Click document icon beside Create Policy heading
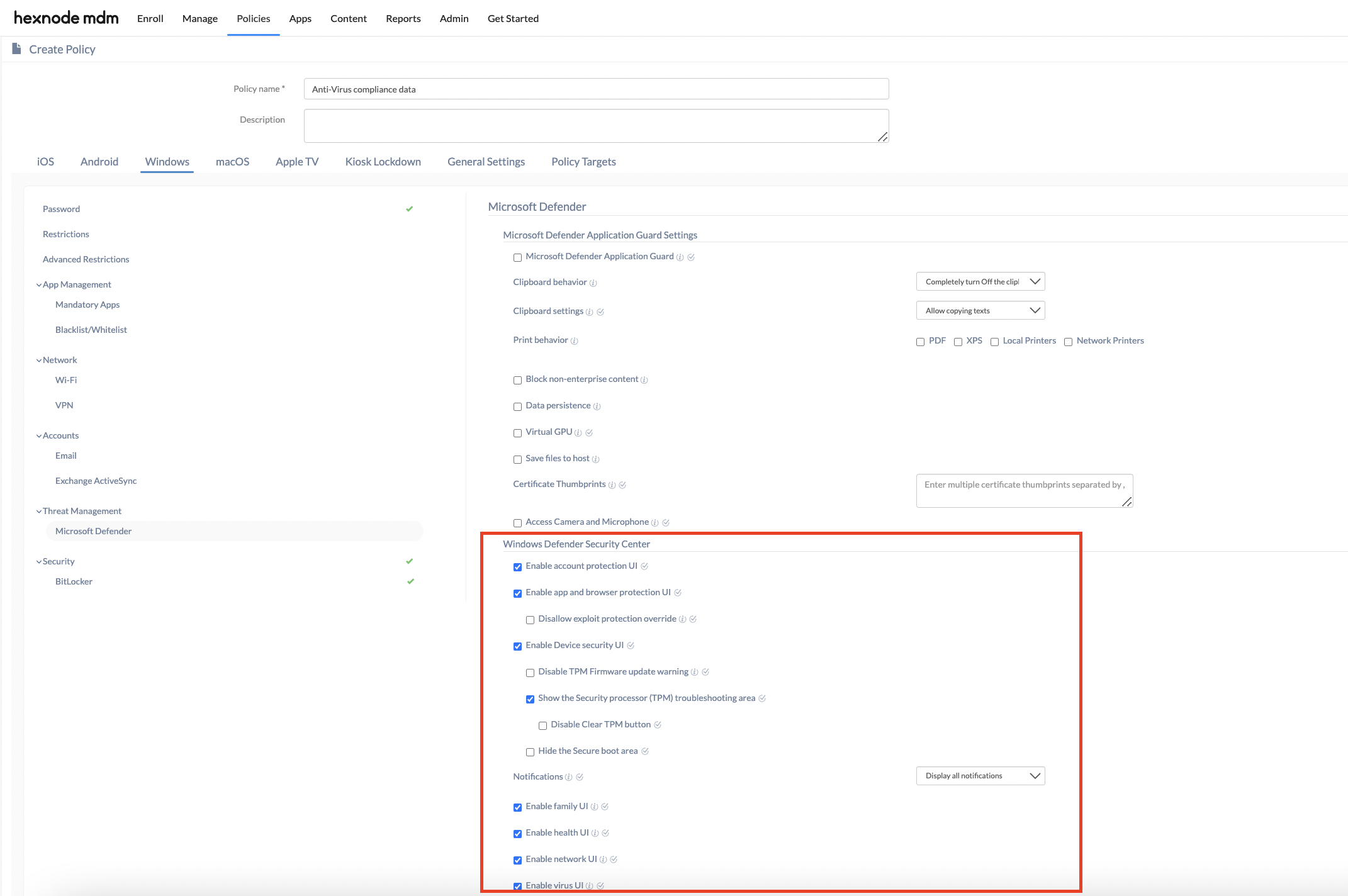This screenshot has width=1348, height=896. (x=16, y=48)
